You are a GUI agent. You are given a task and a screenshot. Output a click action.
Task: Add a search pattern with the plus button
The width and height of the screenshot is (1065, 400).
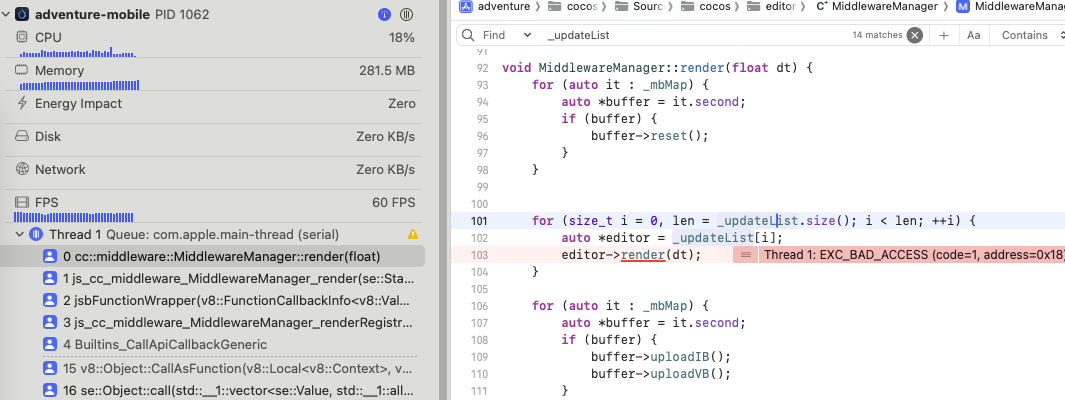click(943, 35)
